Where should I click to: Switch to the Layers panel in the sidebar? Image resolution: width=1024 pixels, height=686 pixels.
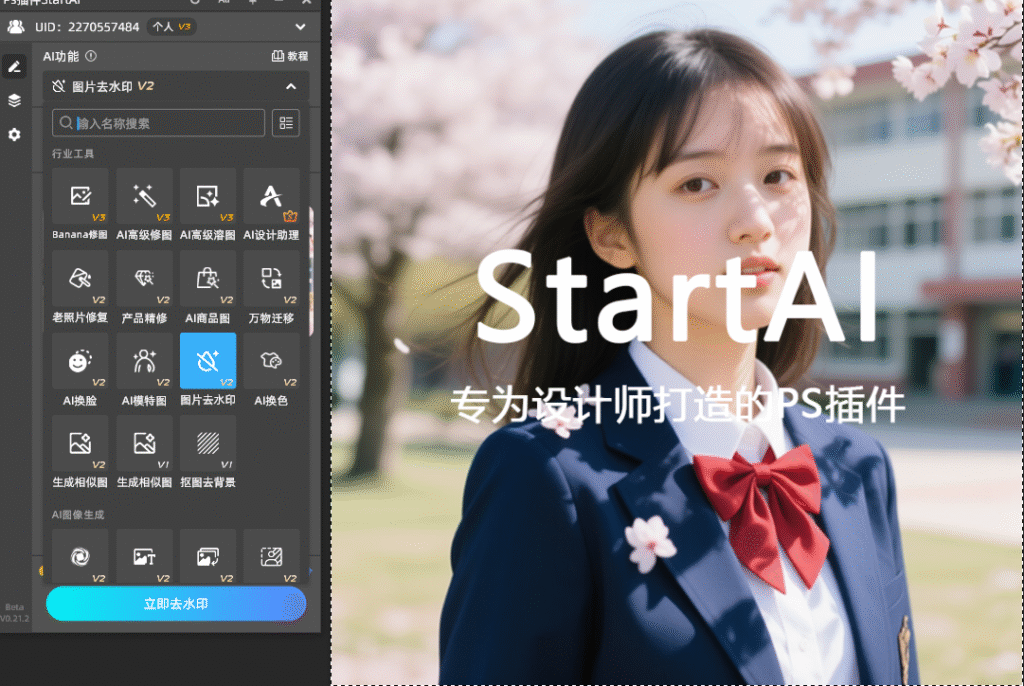click(x=13, y=100)
